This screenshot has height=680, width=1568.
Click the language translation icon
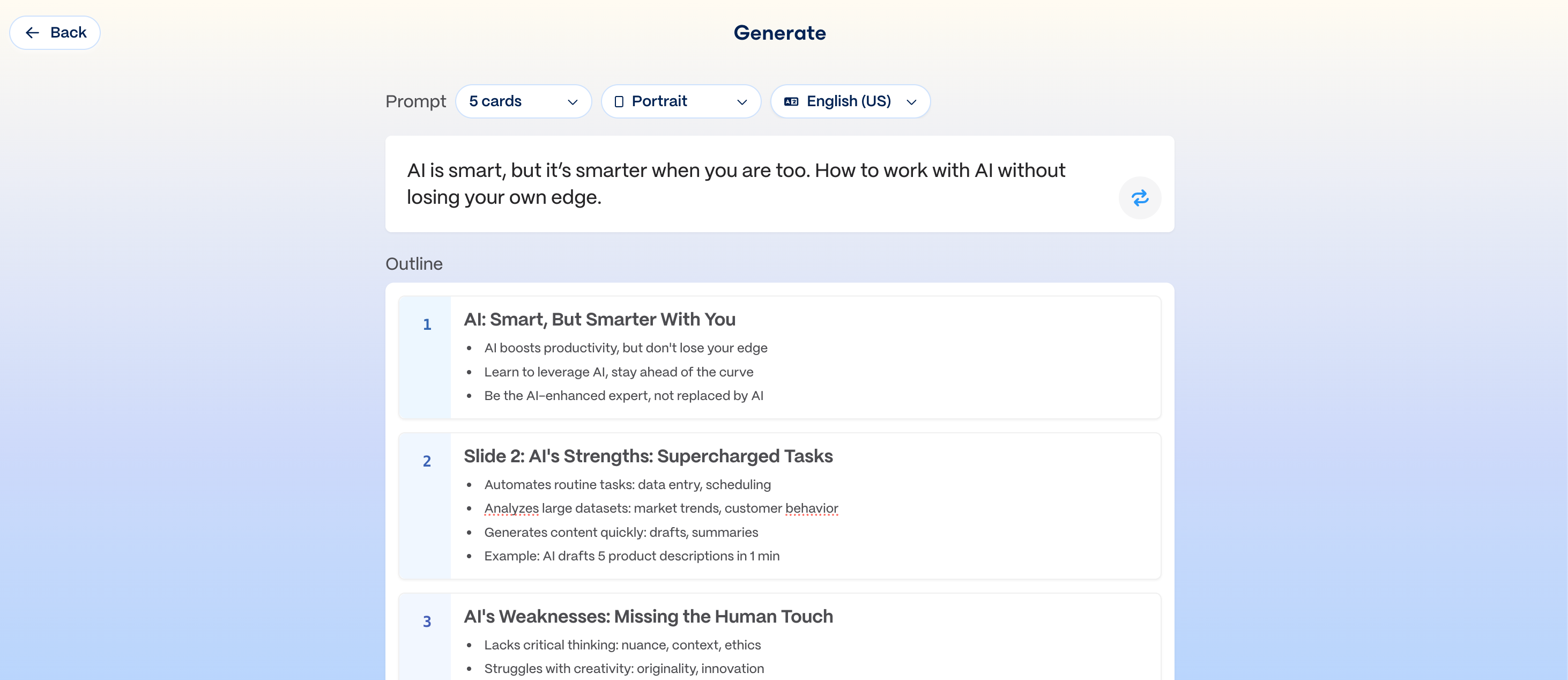pos(791,102)
